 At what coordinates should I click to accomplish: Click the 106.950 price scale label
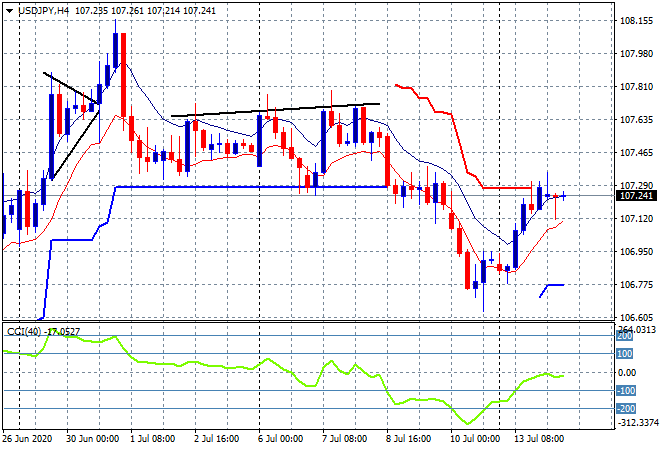point(637,252)
